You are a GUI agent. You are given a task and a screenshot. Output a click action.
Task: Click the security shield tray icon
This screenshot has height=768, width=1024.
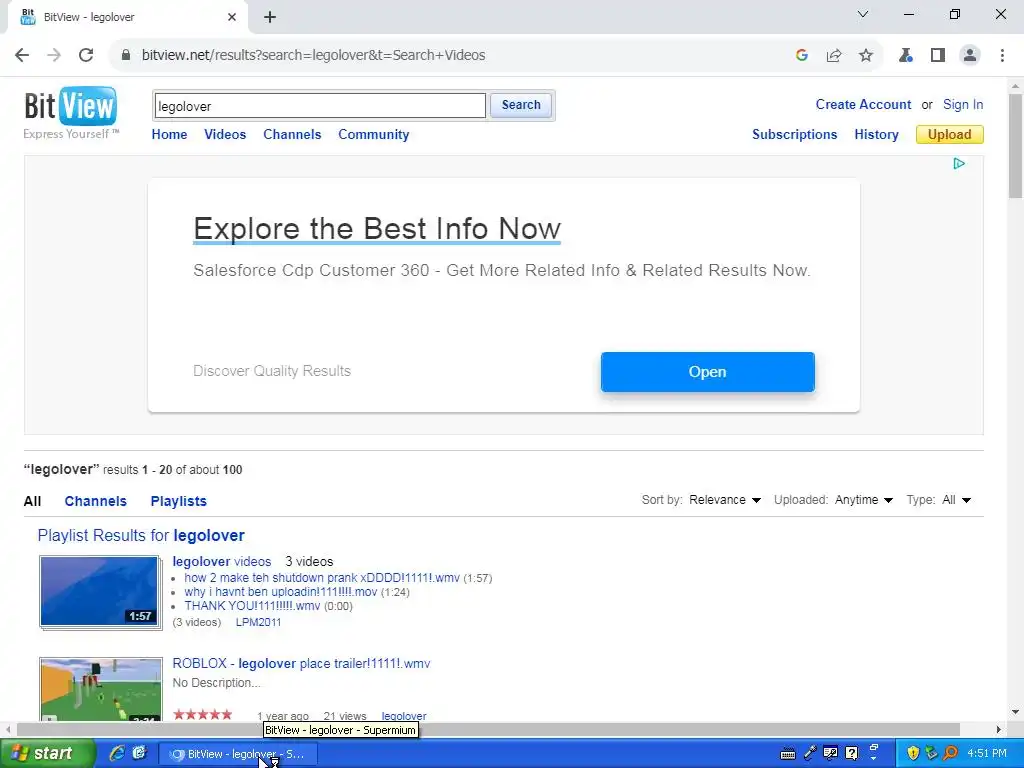point(913,753)
